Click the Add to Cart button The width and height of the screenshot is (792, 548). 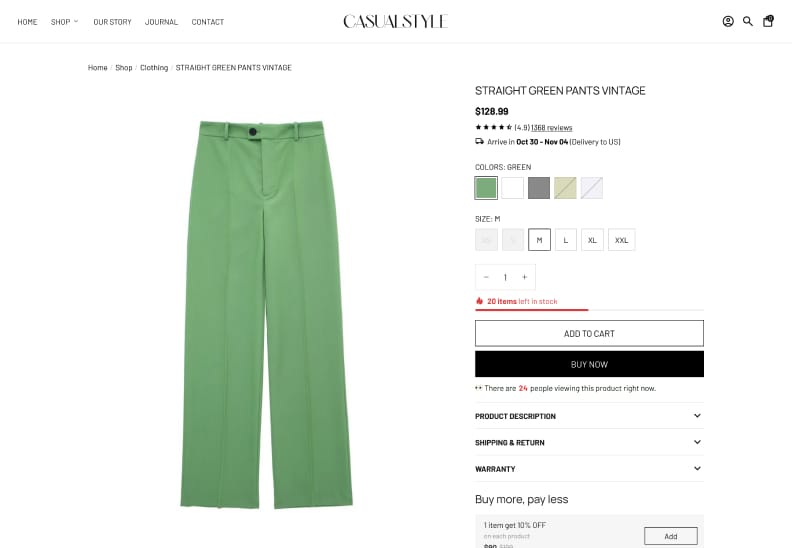tap(589, 333)
